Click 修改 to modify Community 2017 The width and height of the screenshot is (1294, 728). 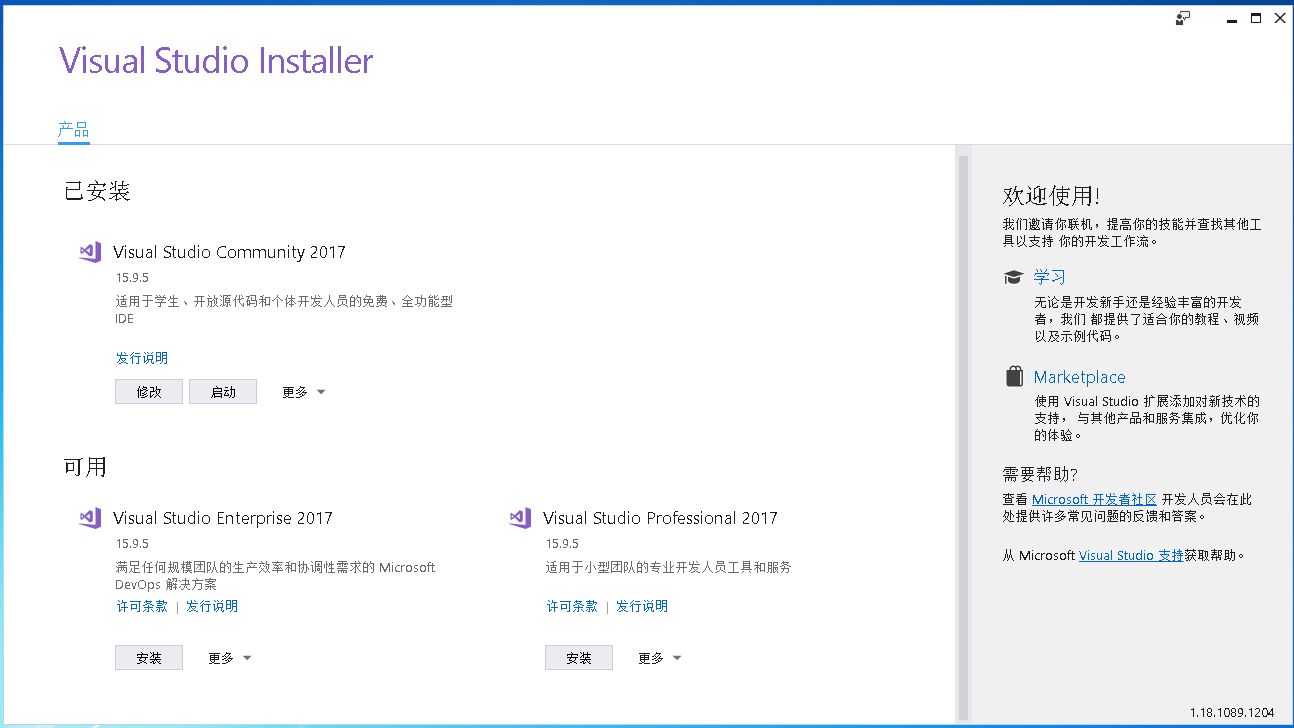[148, 391]
